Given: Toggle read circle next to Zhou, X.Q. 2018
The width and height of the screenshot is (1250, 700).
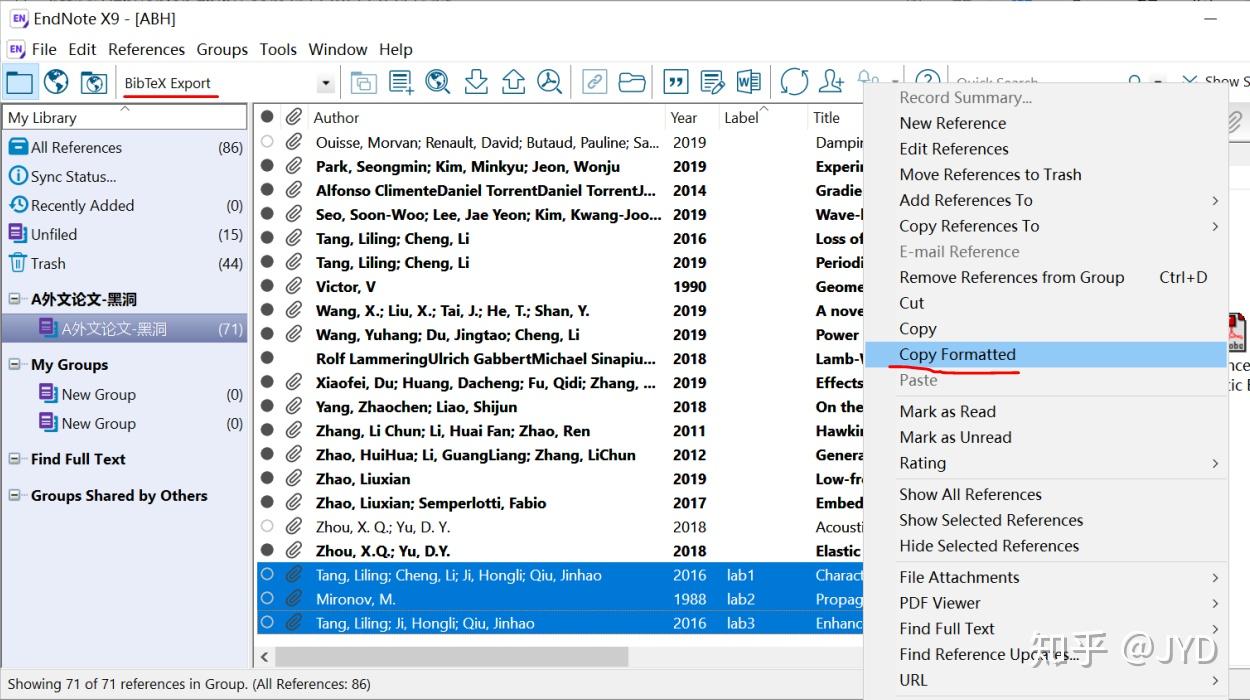Looking at the screenshot, I should click(x=268, y=551).
